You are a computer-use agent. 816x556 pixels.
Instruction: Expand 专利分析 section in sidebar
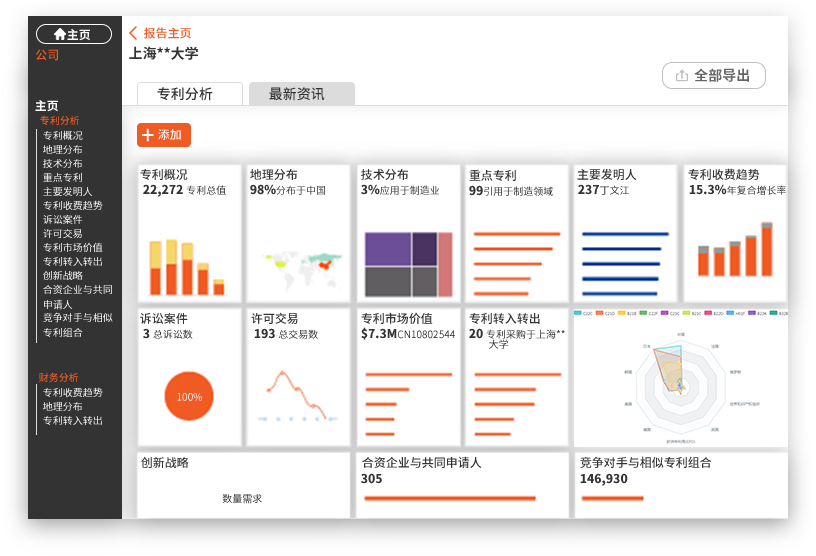click(x=60, y=120)
